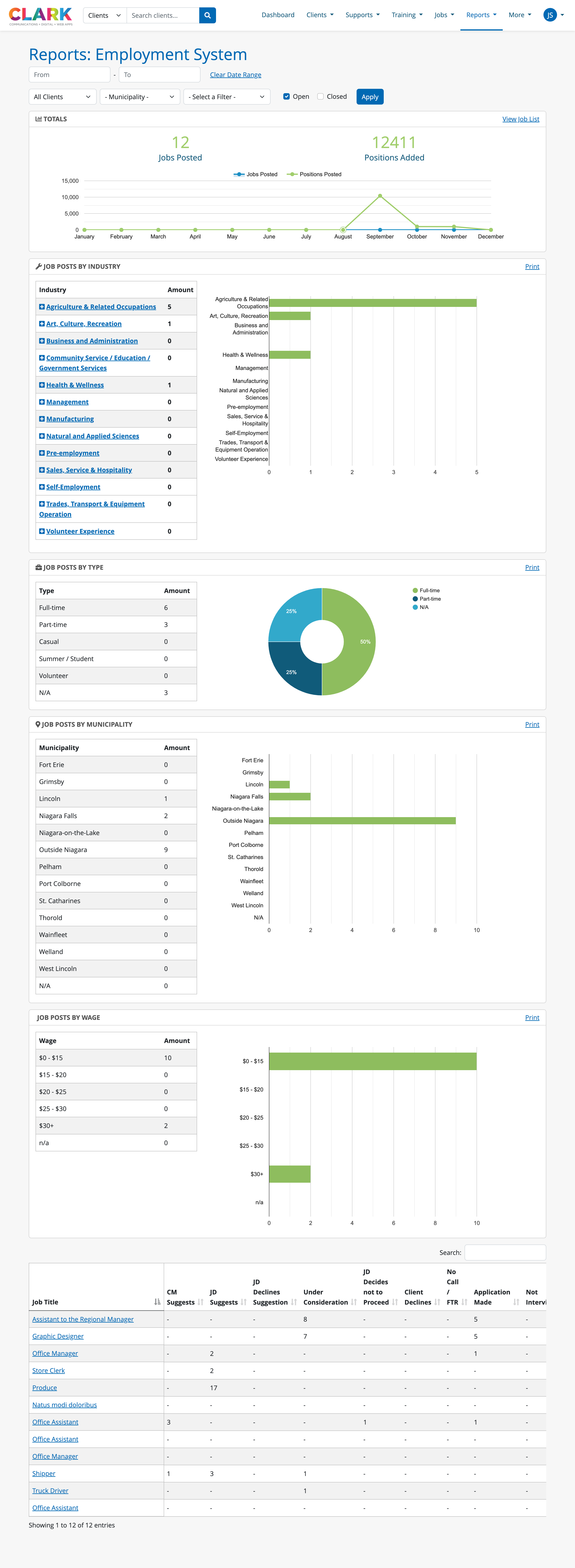Expand the Manufacturing industry plus icon

click(x=42, y=419)
